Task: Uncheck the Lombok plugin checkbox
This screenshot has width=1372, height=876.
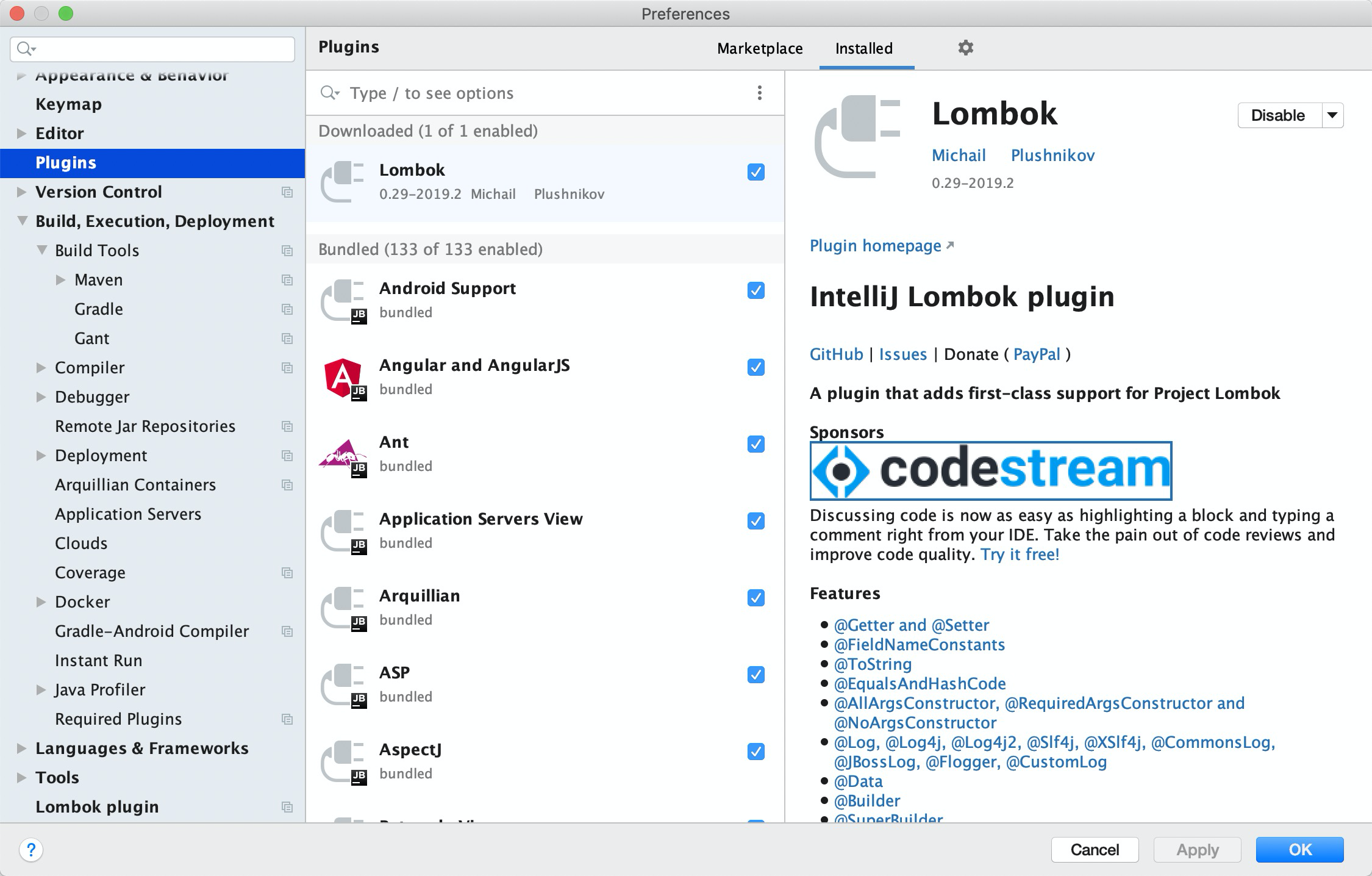Action: [756, 172]
